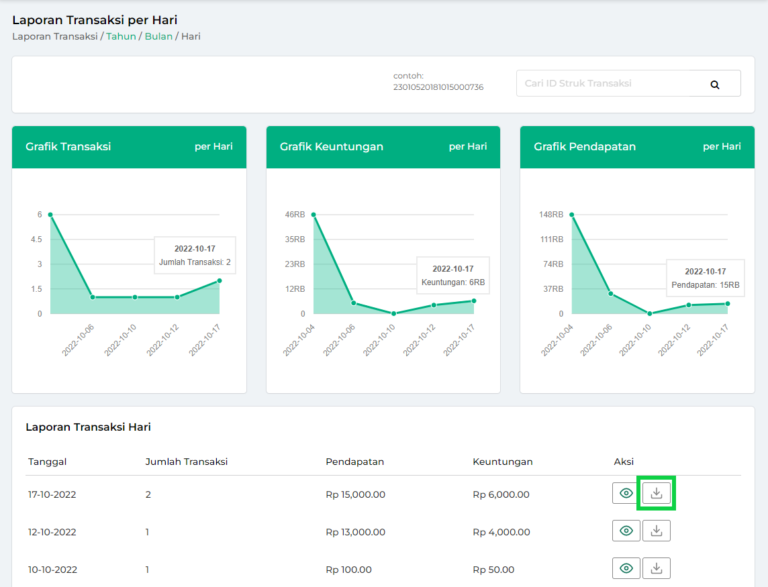Screen dimensions: 768x587
Task: Focus the Cari ID Struk Transaksi field
Action: coord(610,84)
